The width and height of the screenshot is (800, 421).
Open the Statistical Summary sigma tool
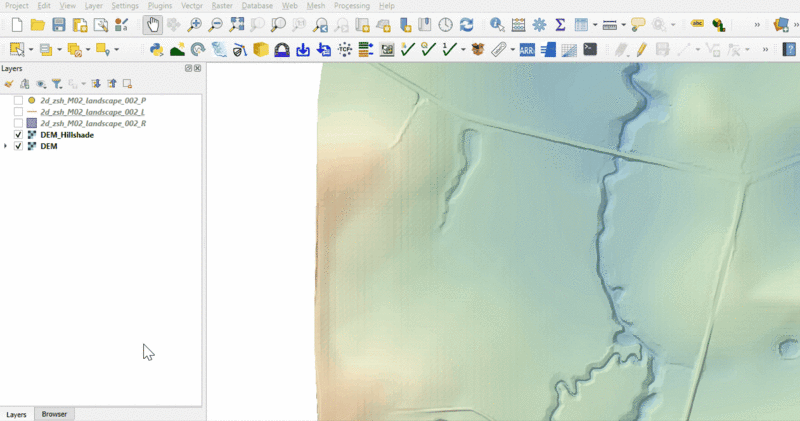(x=560, y=25)
